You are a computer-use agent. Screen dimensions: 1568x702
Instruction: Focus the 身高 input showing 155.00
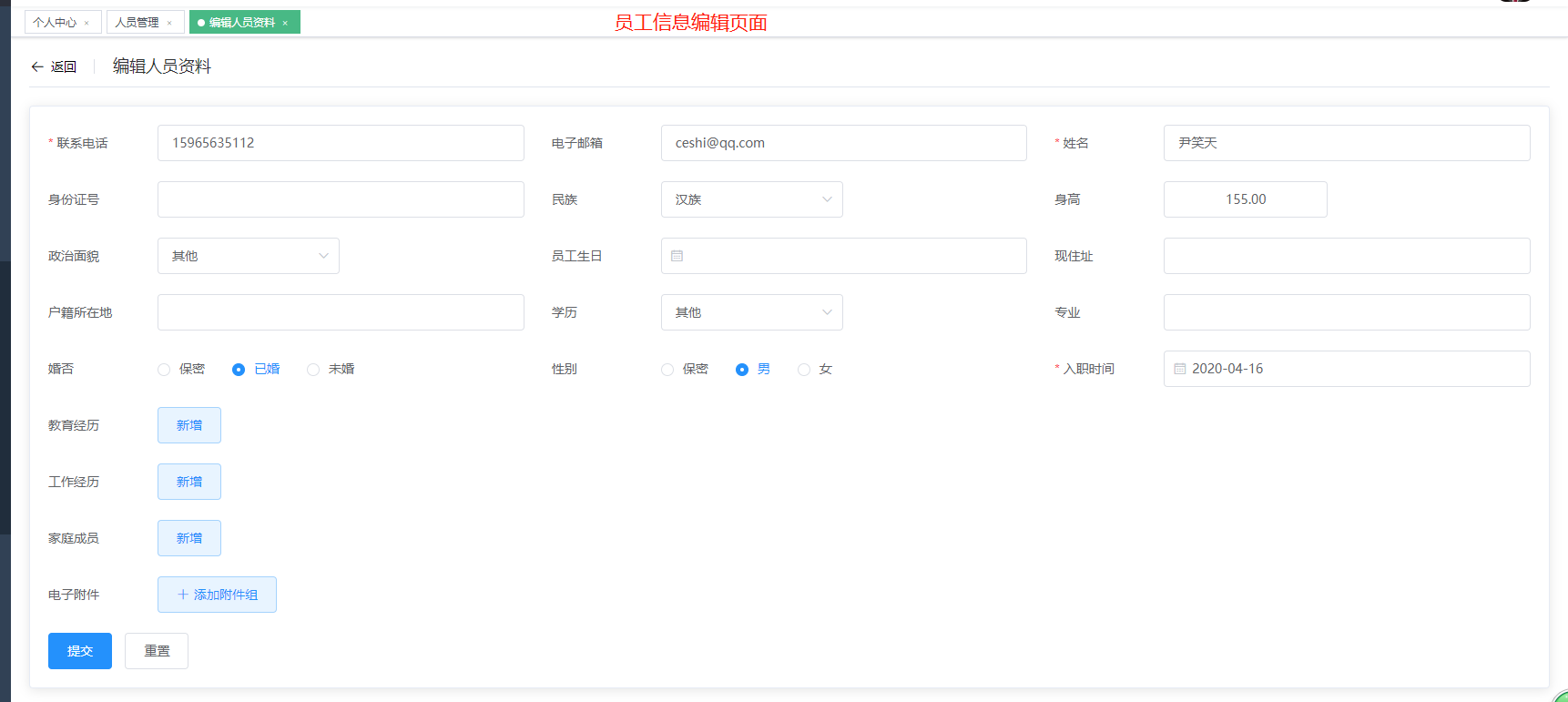[1246, 199]
